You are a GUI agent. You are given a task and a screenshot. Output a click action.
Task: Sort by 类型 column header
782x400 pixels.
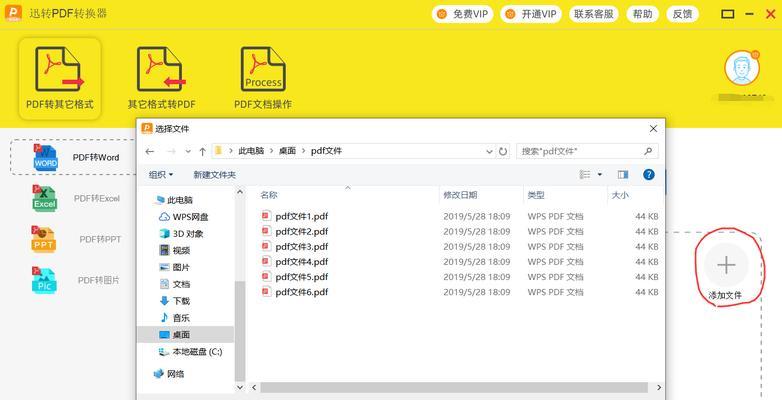click(536, 195)
